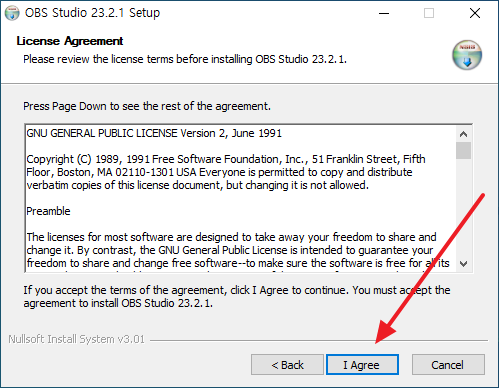This screenshot has width=499, height=388.
Task: Click the Copyright paragraph in license box
Action: click(x=226, y=172)
